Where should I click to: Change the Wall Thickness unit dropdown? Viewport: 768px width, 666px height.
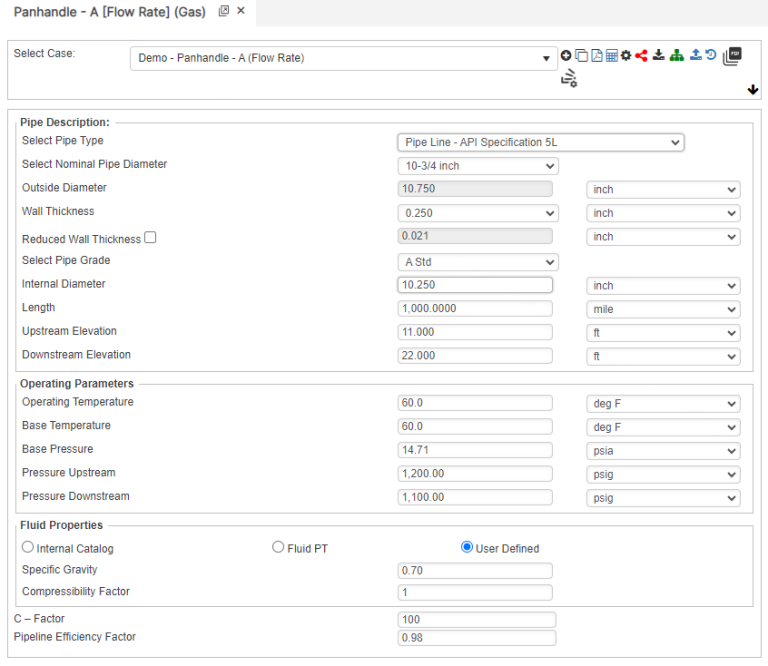pos(663,213)
